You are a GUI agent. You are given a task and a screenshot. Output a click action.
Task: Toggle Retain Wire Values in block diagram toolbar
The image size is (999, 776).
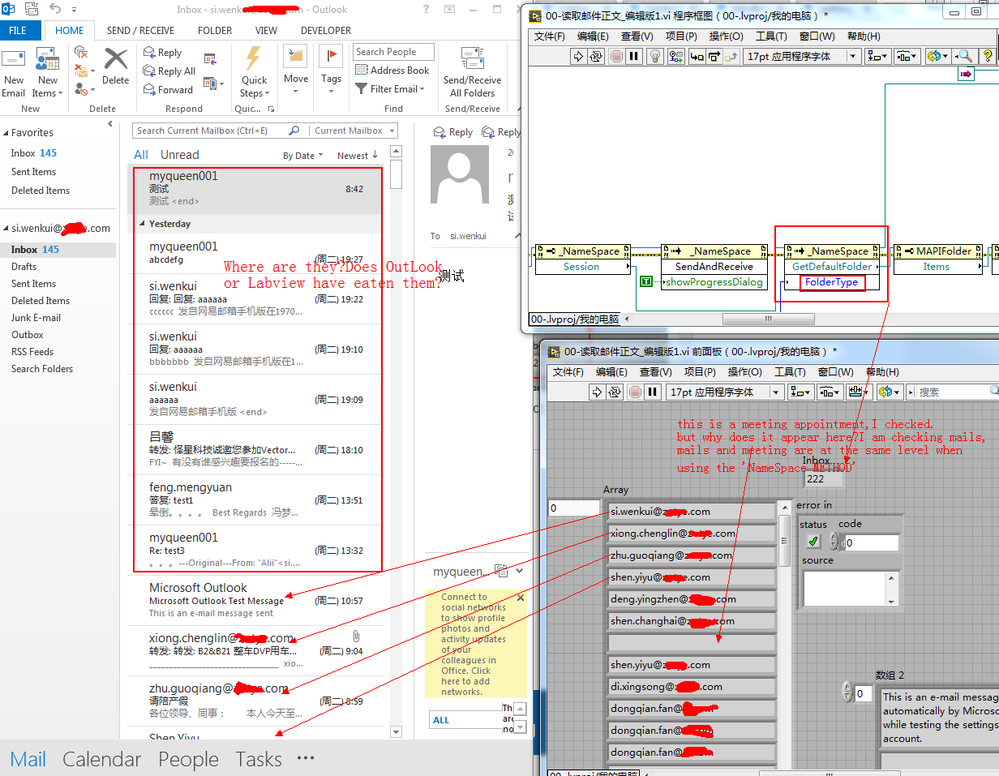(x=676, y=57)
